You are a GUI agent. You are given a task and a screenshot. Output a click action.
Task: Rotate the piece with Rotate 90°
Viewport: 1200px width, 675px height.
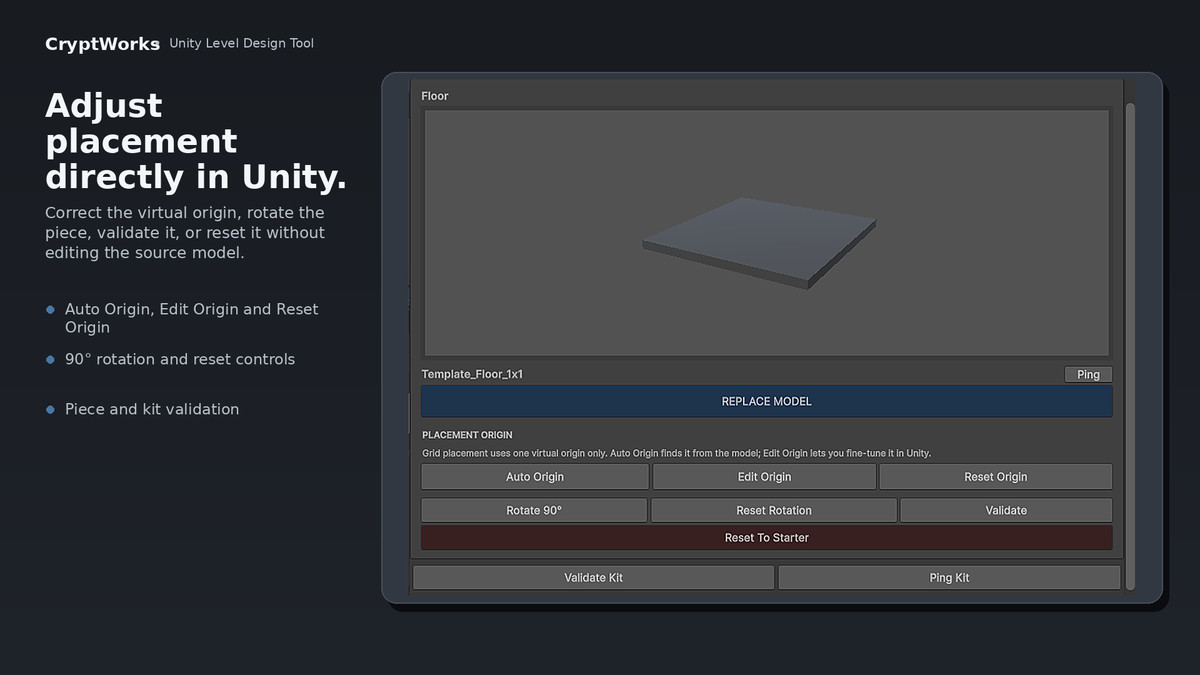click(534, 510)
